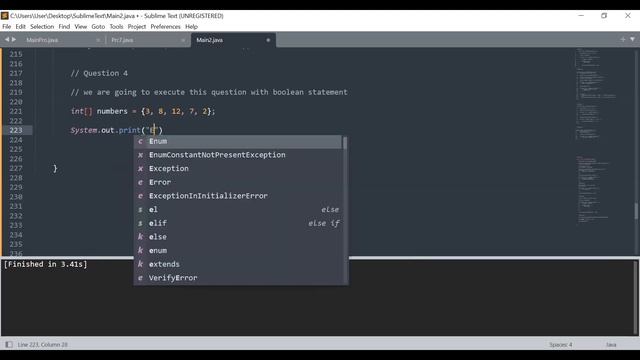Choose the 'el' else snippet suggestion
Image resolution: width=640 pixels, height=360 pixels.
(x=238, y=209)
